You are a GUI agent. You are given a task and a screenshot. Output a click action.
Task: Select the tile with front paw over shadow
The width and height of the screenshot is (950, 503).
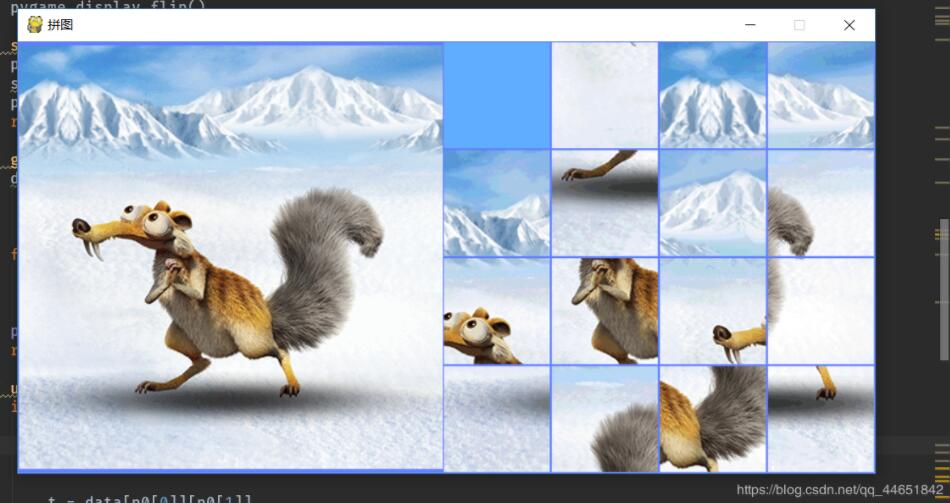[x=605, y=203]
